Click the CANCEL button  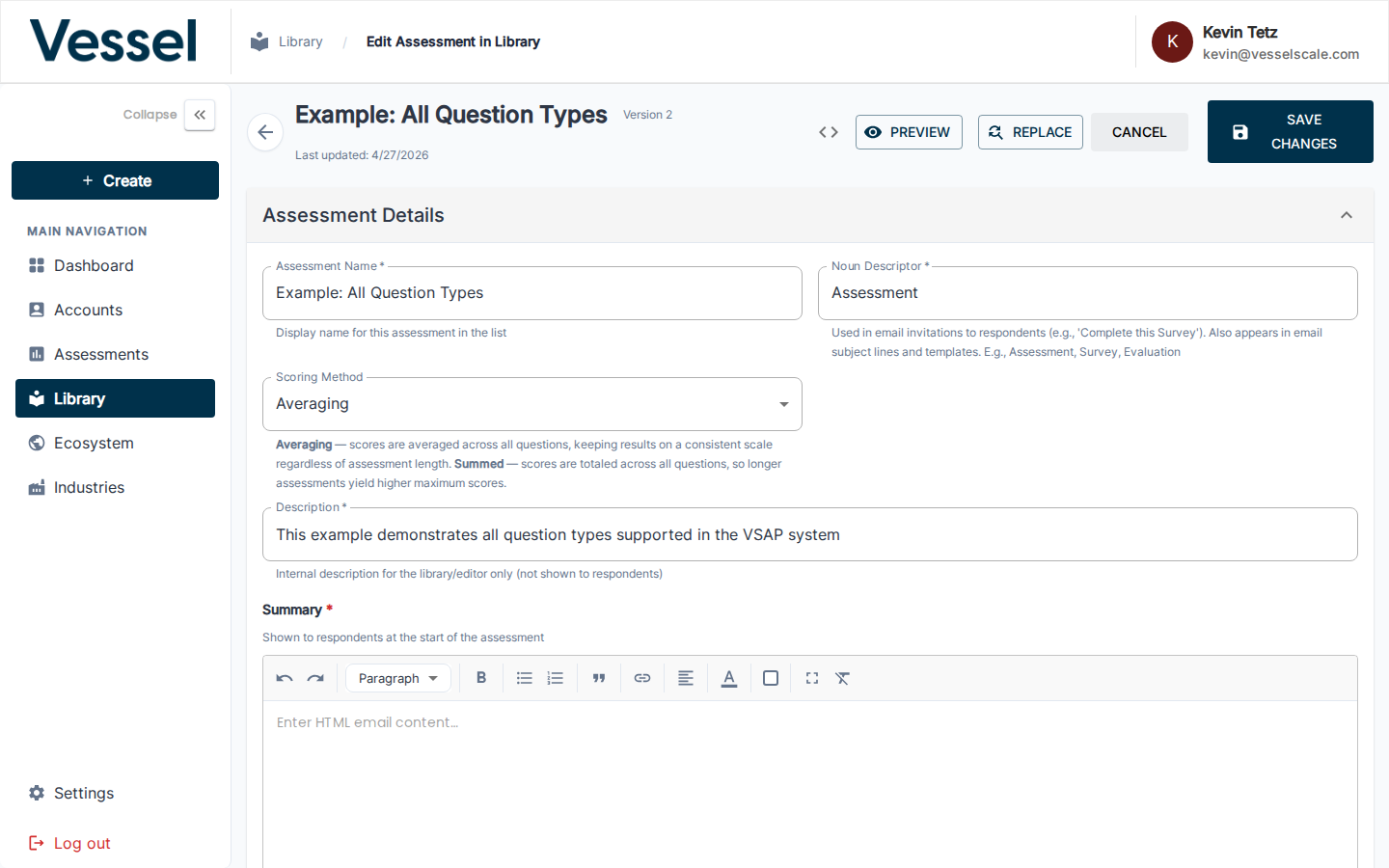click(1139, 132)
